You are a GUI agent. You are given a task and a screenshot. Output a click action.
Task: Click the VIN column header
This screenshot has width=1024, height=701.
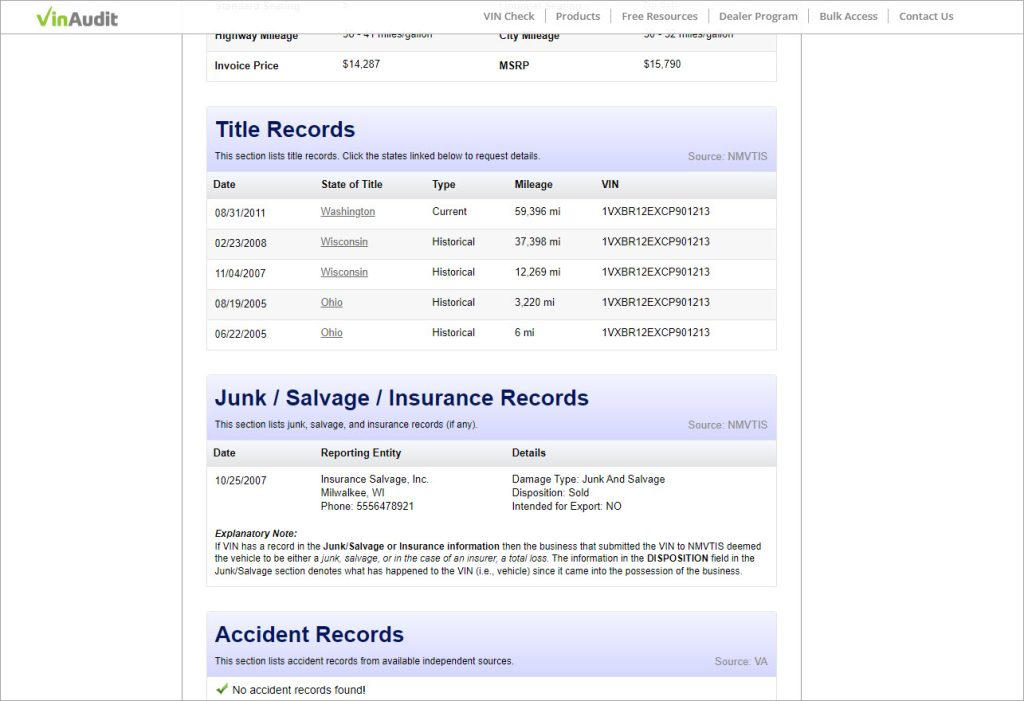coord(610,184)
